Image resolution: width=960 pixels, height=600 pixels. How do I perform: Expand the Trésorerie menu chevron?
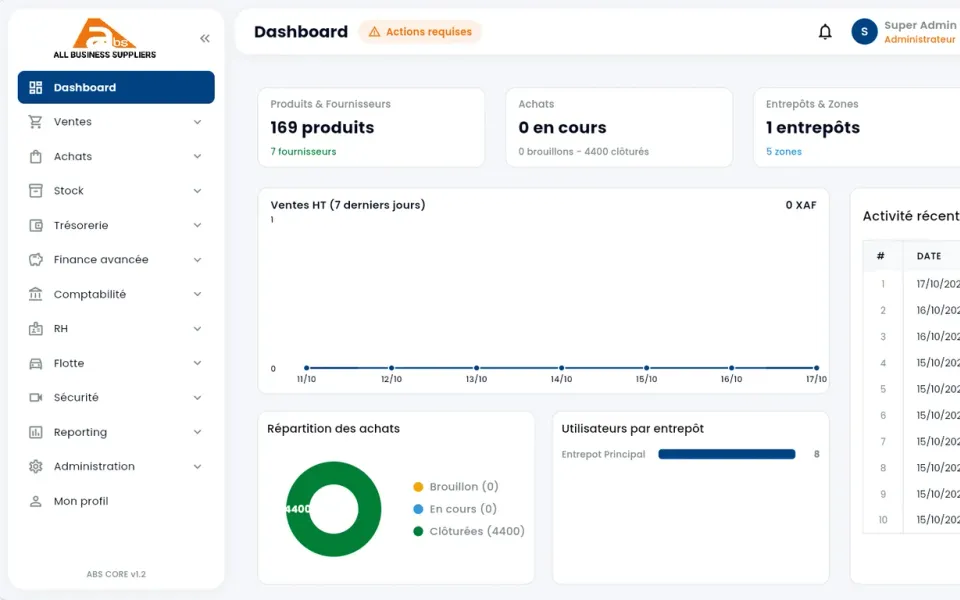pyautogui.click(x=197, y=225)
